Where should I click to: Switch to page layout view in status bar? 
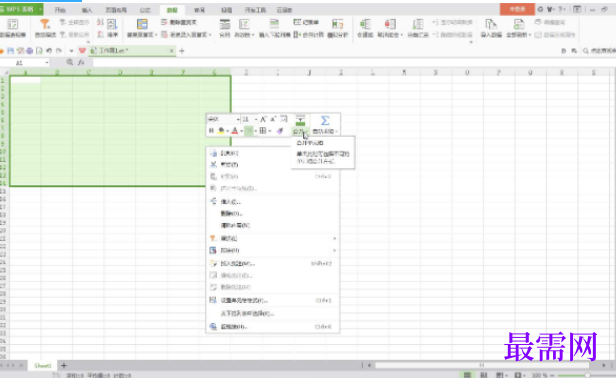pyautogui.click(x=484, y=375)
